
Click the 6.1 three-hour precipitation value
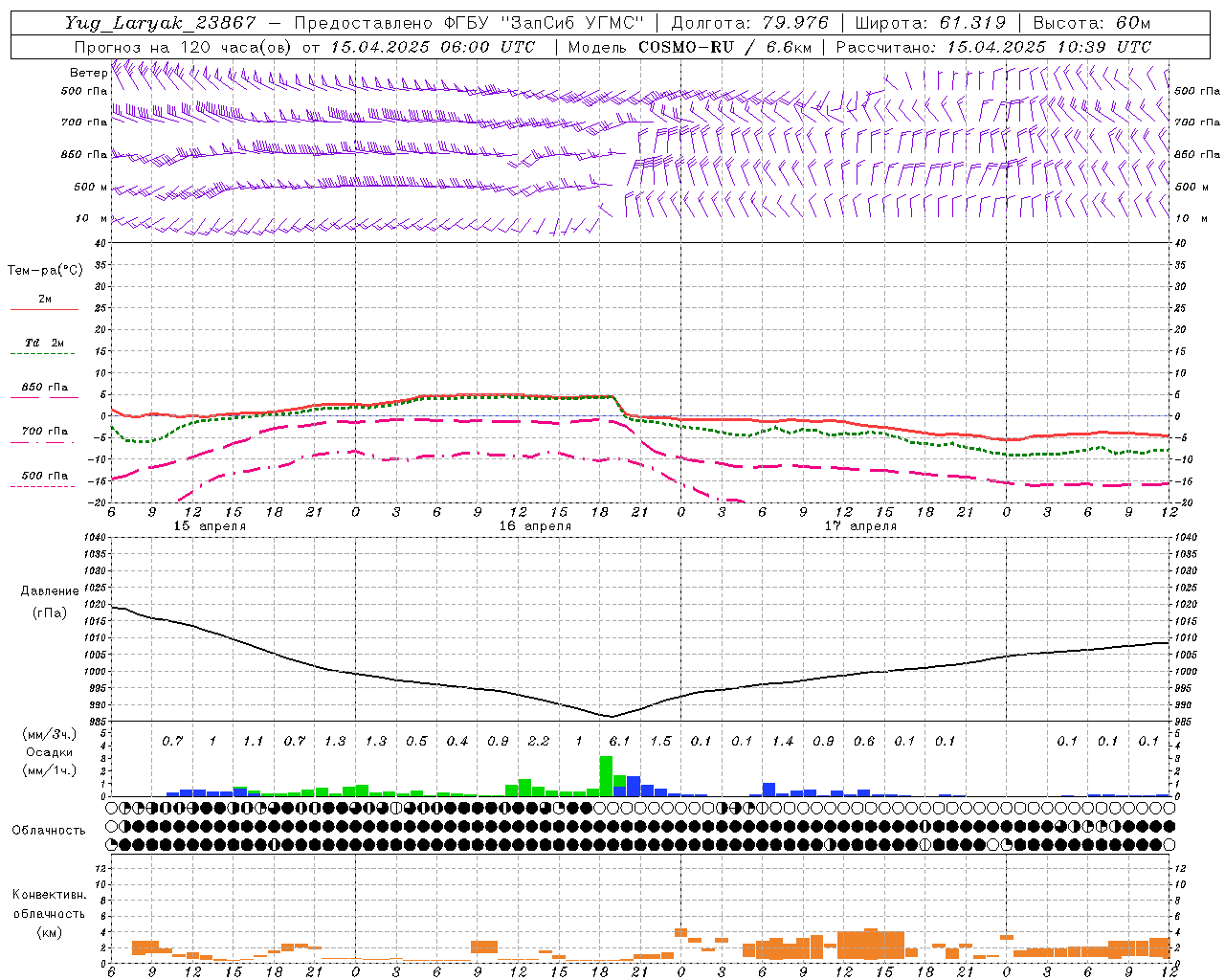point(619,741)
